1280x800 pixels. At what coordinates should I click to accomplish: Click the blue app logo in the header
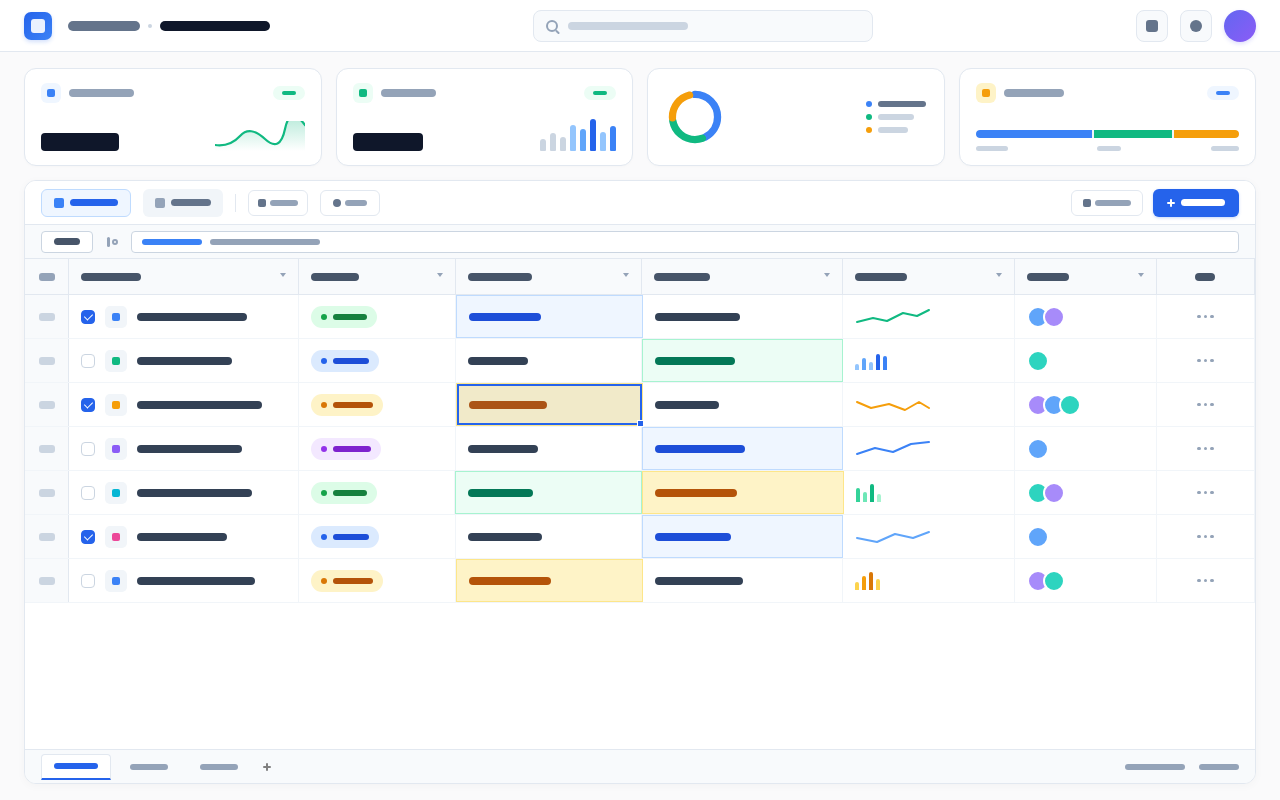click(x=38, y=26)
